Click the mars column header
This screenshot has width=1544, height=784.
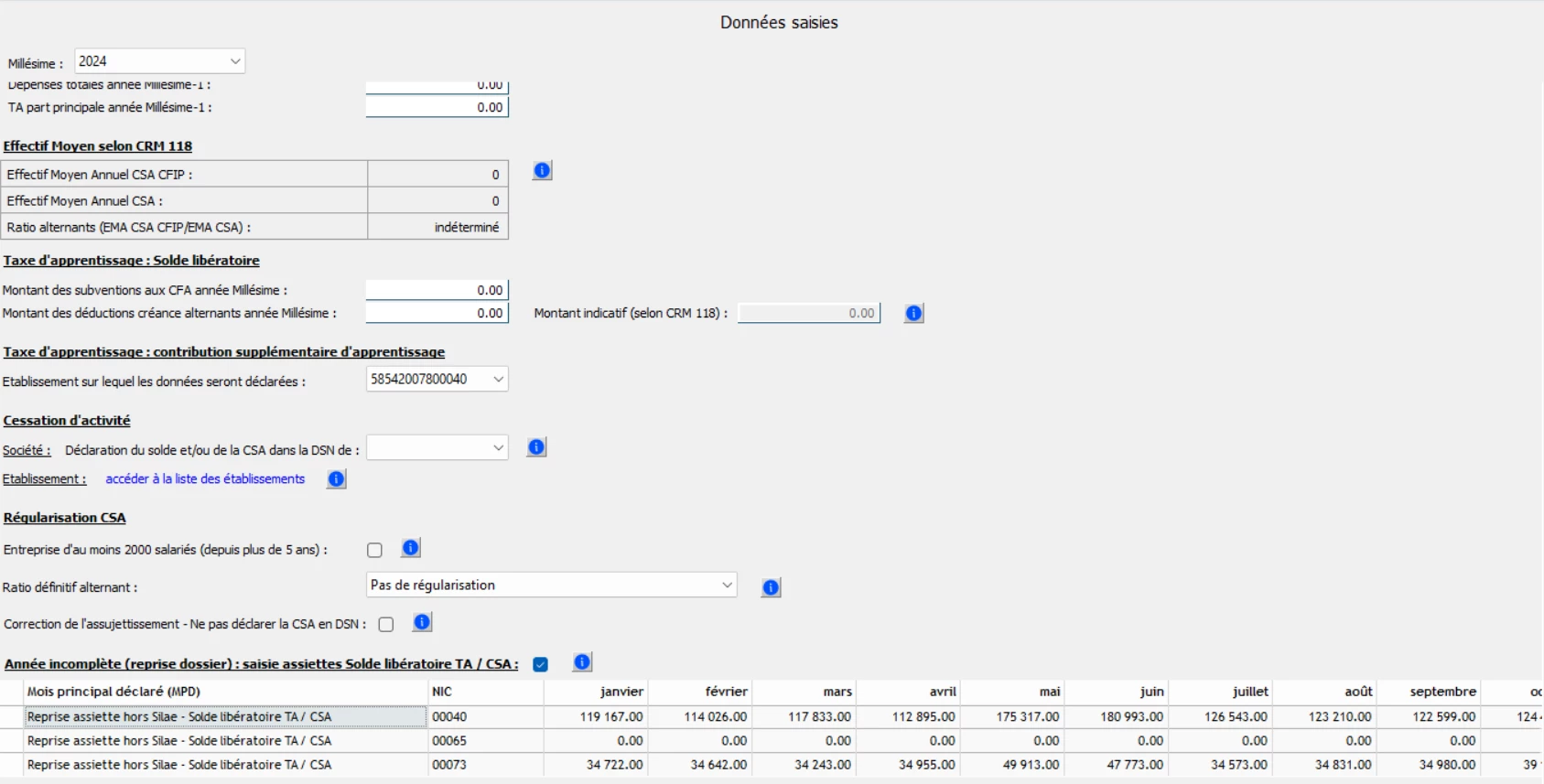coord(804,692)
